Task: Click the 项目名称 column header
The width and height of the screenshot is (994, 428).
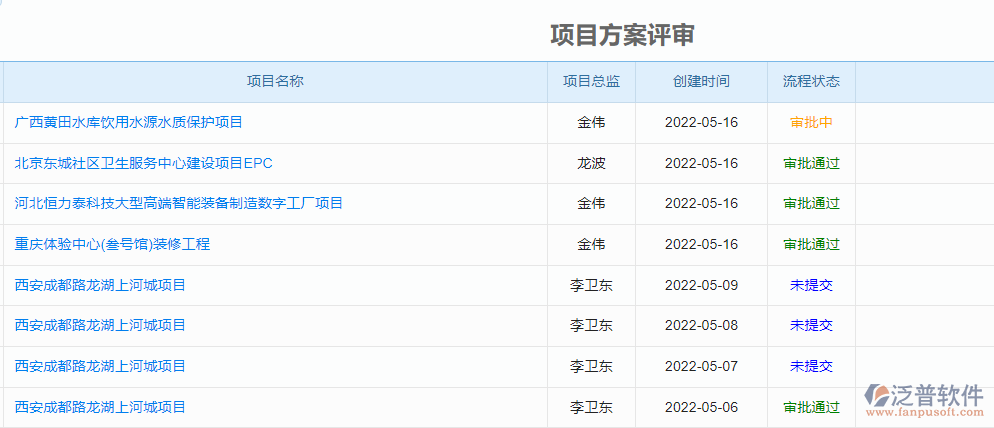Action: coord(275,81)
